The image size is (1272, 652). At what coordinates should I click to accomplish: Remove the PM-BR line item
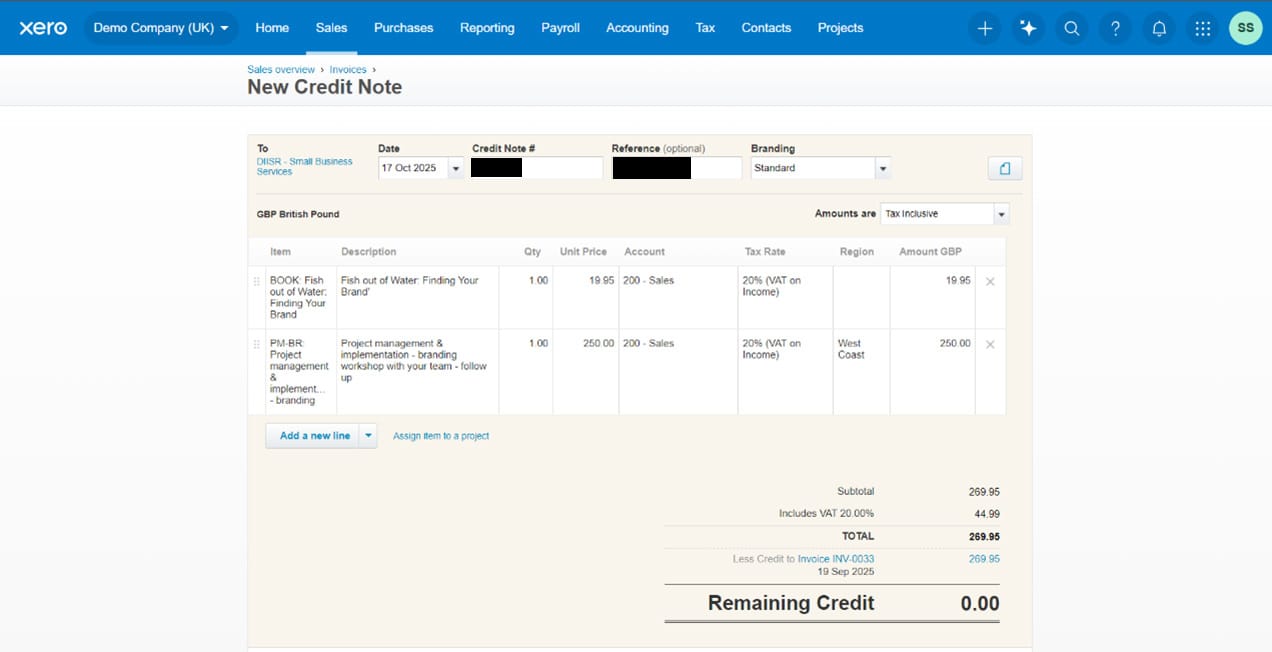[x=989, y=343]
